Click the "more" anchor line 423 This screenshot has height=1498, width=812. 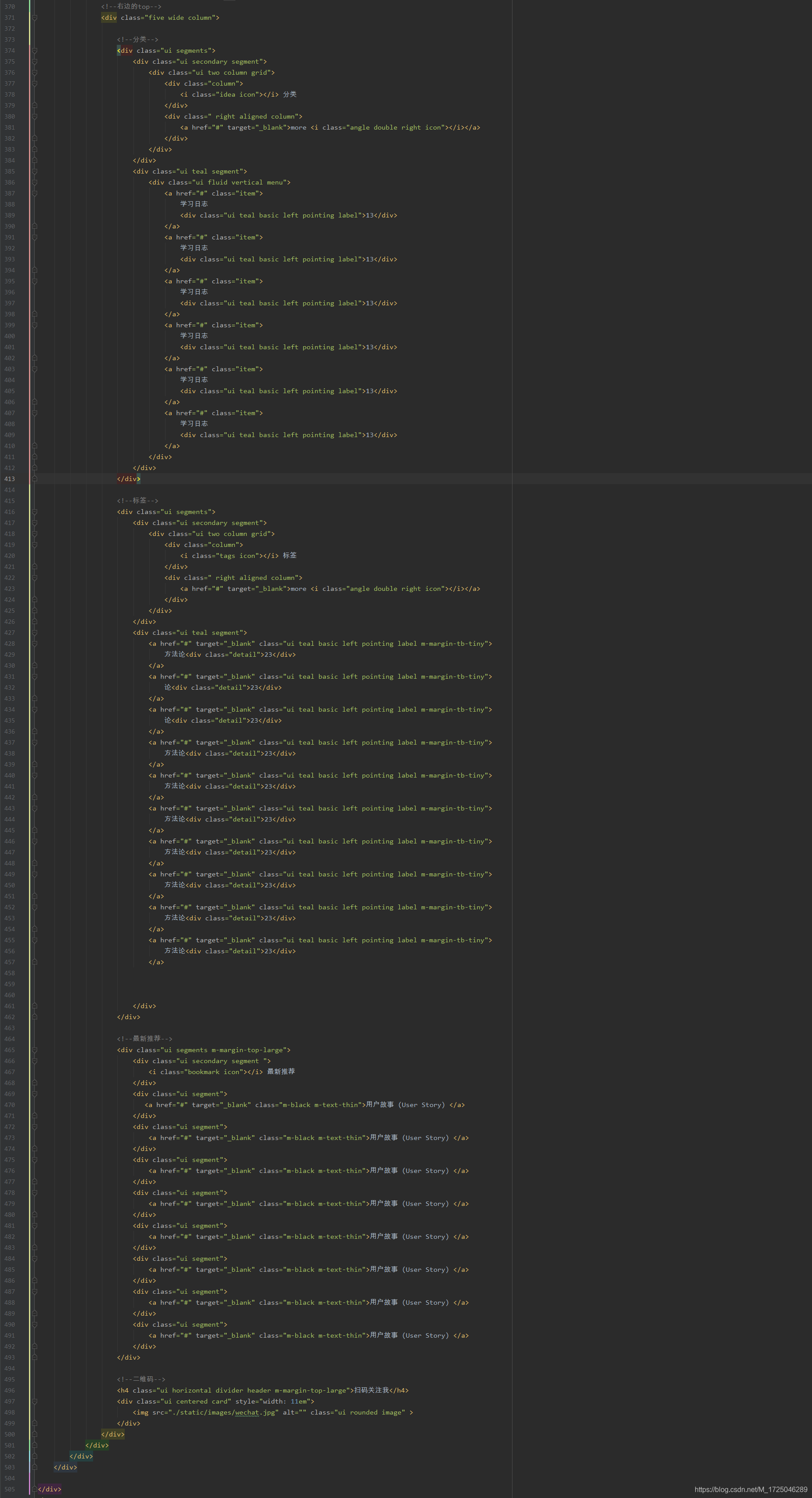(x=330, y=589)
